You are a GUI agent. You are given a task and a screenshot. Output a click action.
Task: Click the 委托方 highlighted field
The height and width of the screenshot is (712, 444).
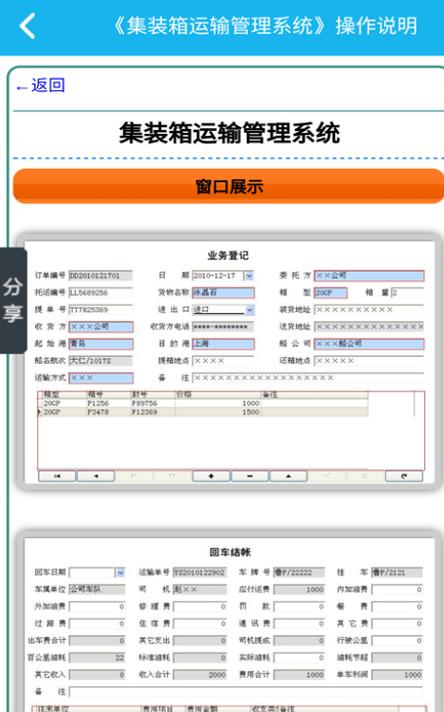(369, 276)
